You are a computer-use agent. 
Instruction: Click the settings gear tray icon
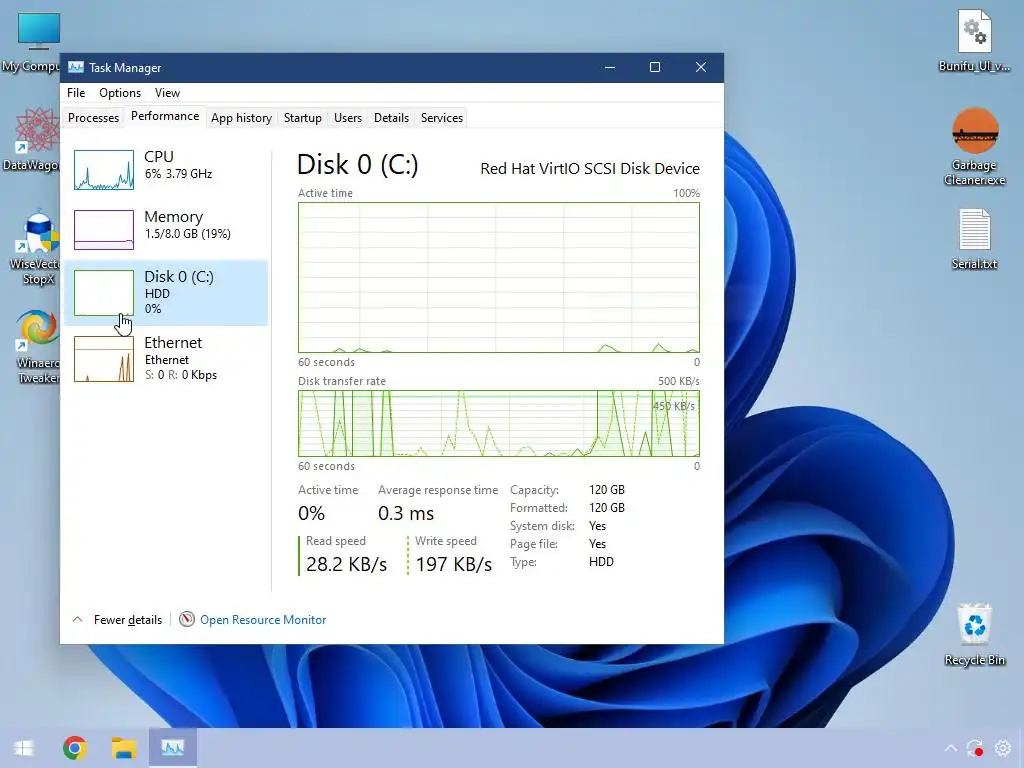pyautogui.click(x=1002, y=748)
